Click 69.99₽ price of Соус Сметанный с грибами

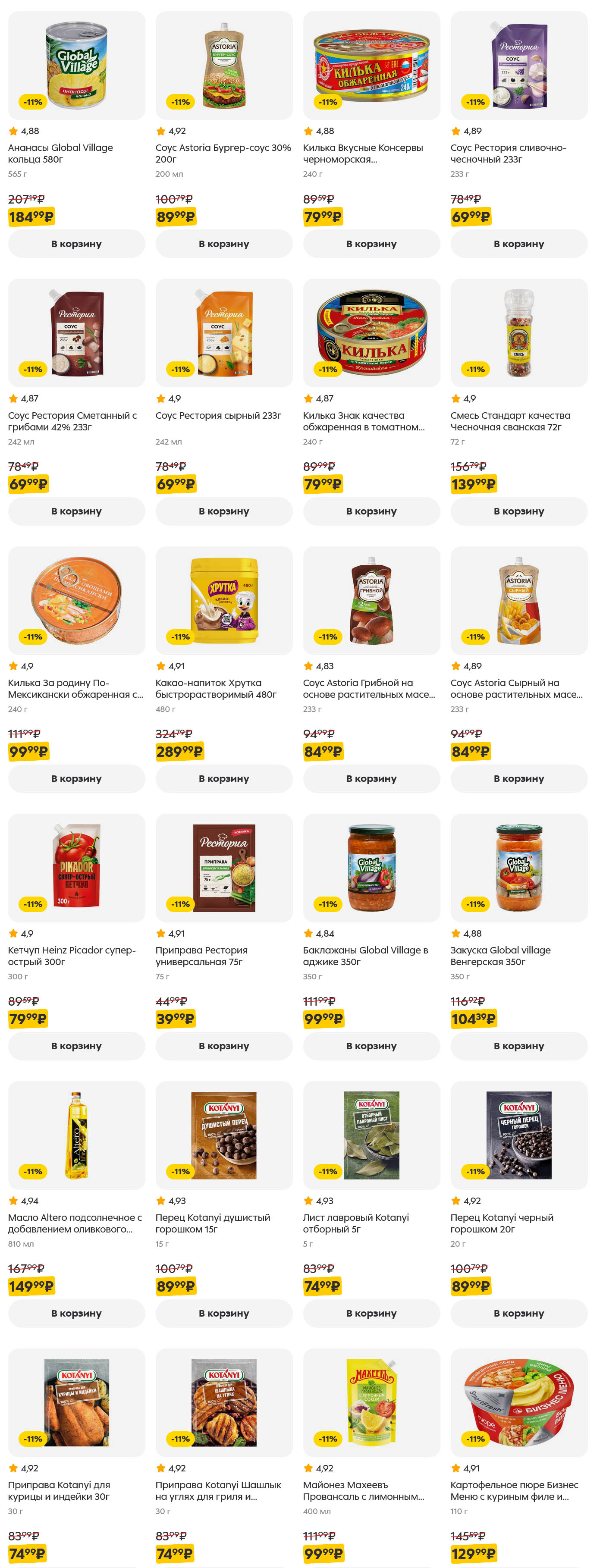tap(28, 484)
